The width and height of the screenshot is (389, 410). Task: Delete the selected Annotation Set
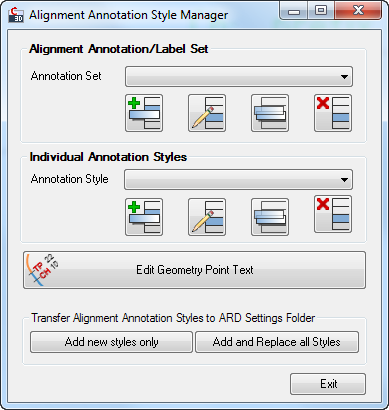pos(333,113)
